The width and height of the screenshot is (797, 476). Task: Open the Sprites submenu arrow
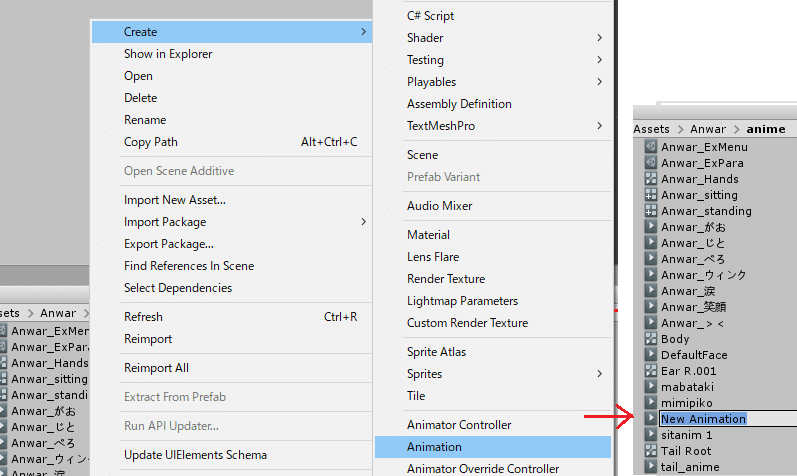[599, 374]
